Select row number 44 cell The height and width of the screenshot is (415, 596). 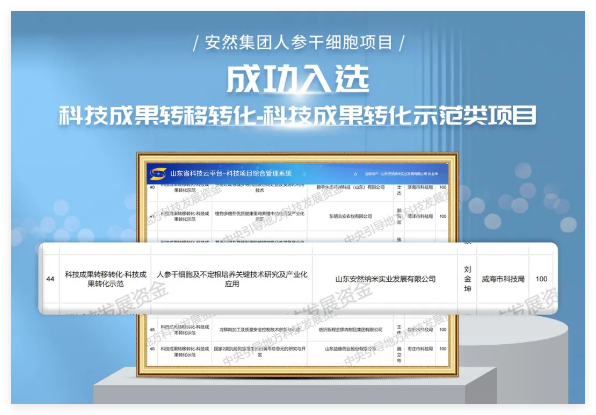click(x=50, y=279)
